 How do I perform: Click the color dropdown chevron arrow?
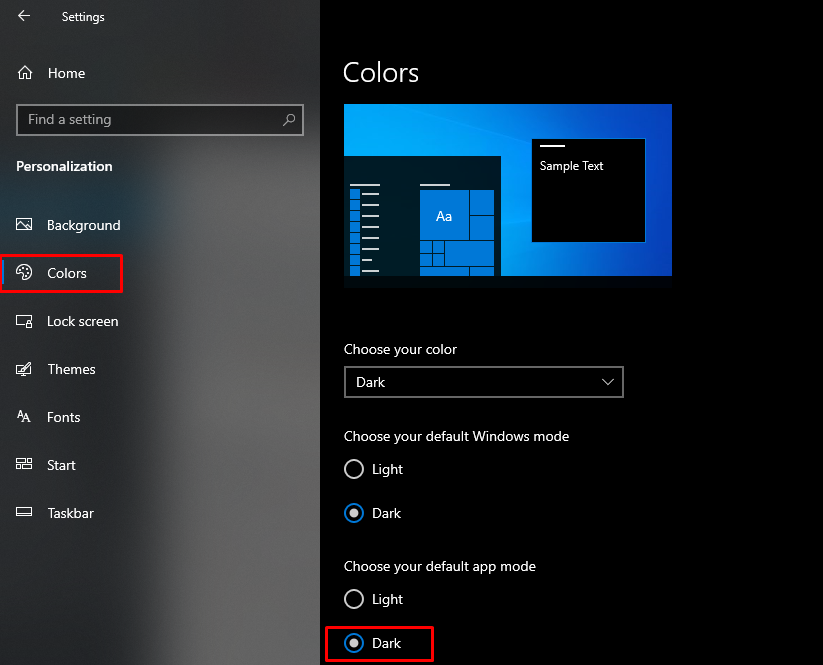click(x=607, y=382)
